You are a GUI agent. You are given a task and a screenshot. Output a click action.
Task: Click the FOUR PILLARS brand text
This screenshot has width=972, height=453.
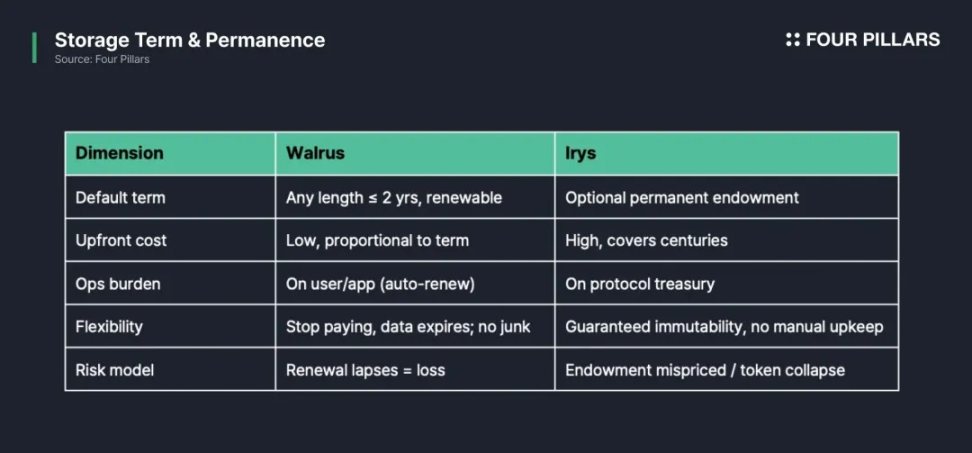872,40
